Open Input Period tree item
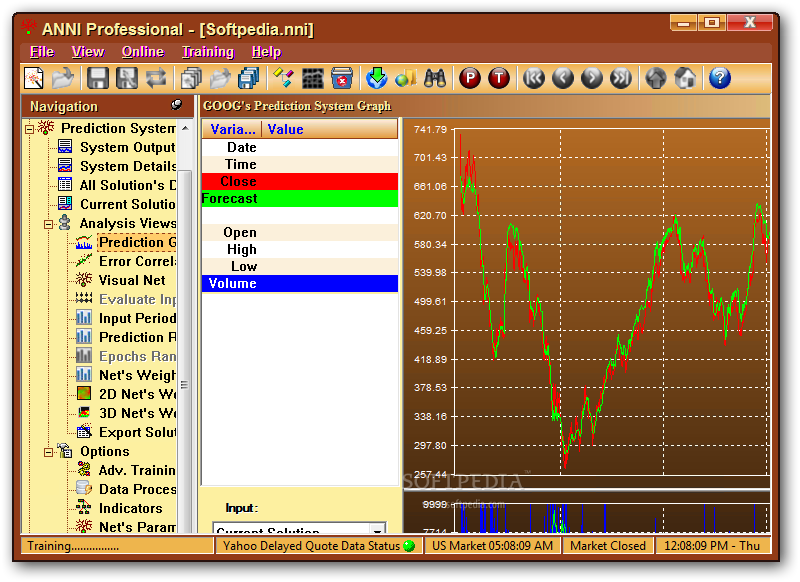 tap(137, 318)
